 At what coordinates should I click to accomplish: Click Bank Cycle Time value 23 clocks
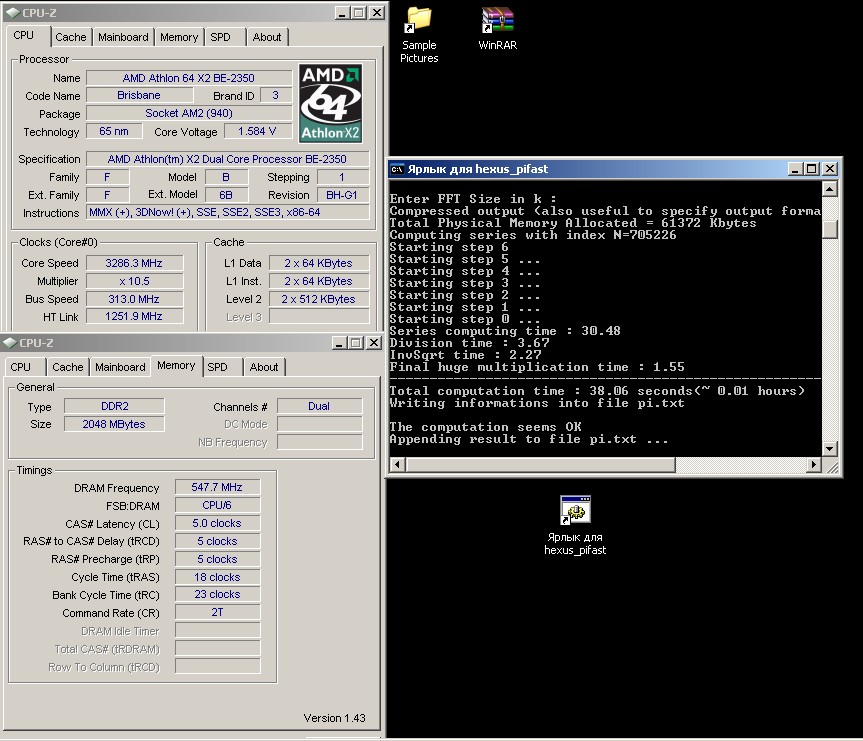pyautogui.click(x=217, y=595)
